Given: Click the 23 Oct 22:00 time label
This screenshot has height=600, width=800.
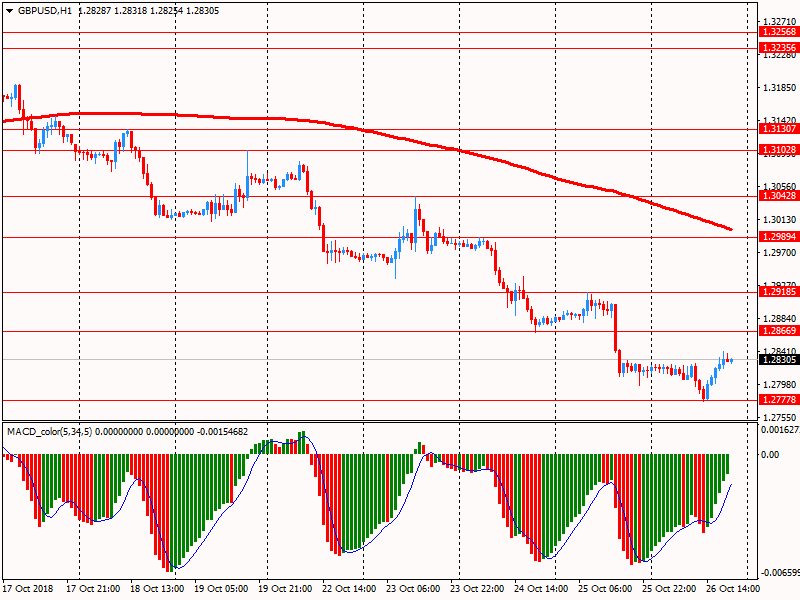Looking at the screenshot, I should [x=477, y=588].
